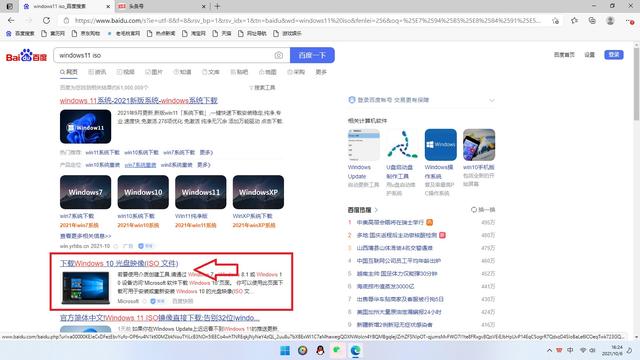Switch to the 视频 results tab
This screenshot has height=360, width=640.
[125, 72]
